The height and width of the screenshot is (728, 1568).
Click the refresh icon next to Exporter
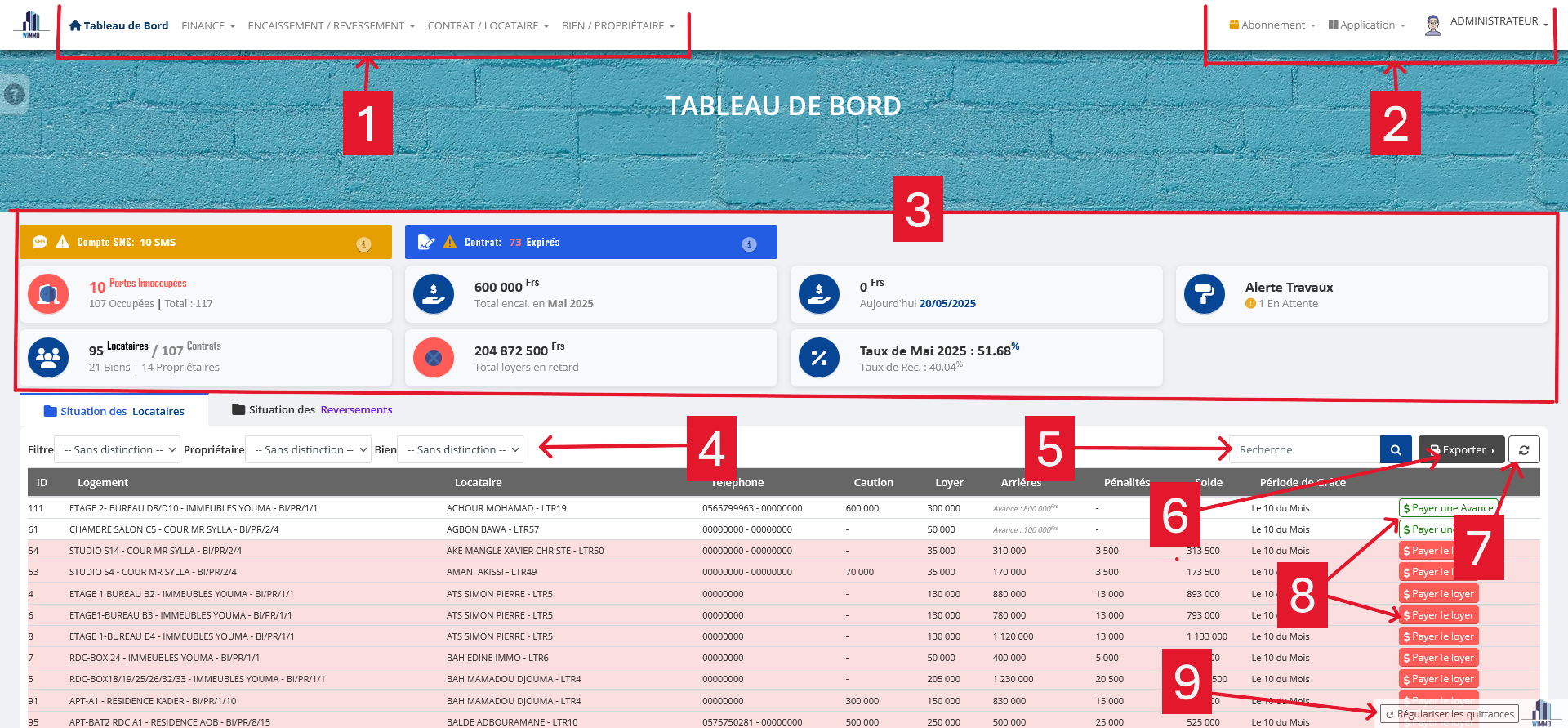(1524, 450)
